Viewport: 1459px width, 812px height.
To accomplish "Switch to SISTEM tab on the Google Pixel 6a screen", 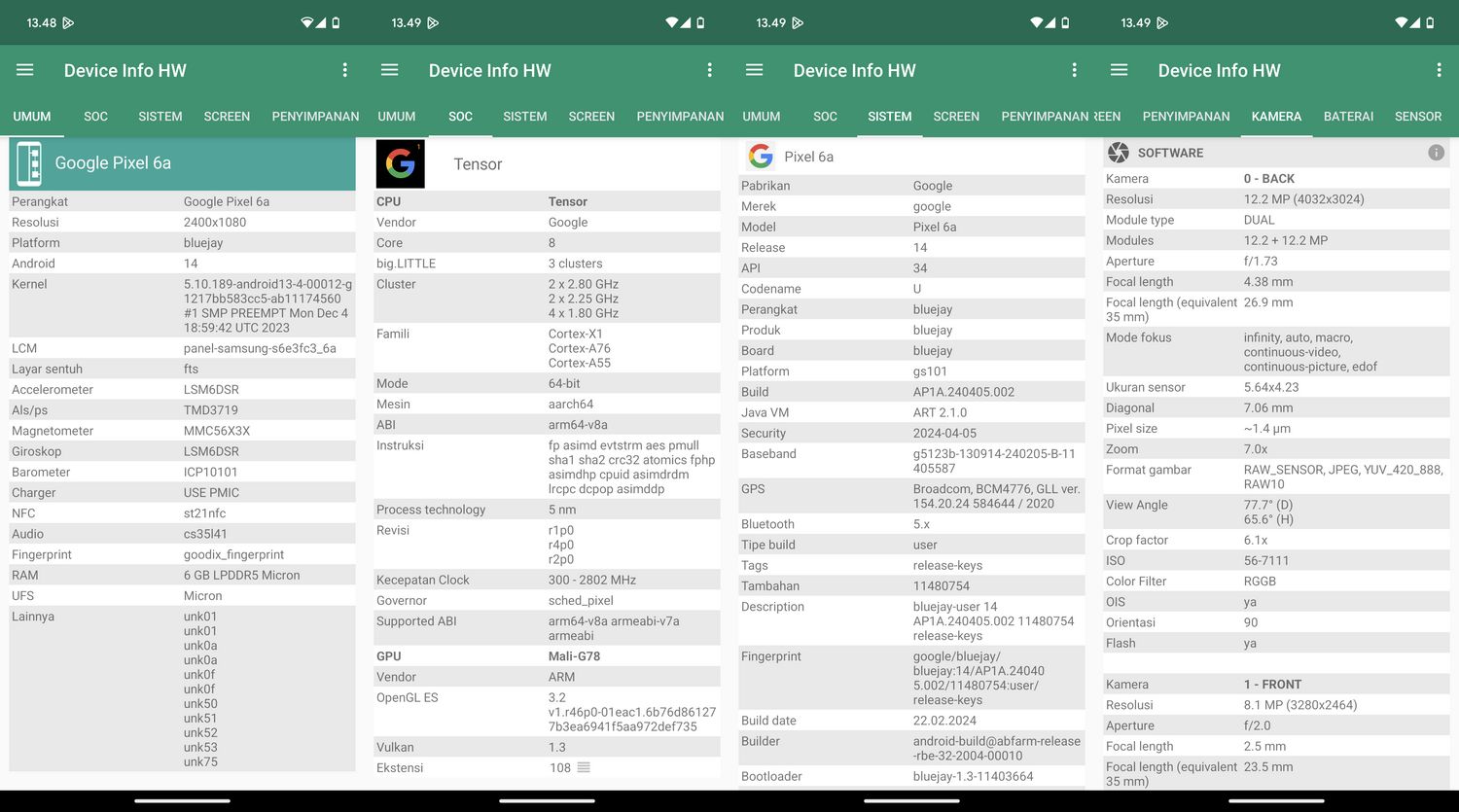I will click(160, 116).
